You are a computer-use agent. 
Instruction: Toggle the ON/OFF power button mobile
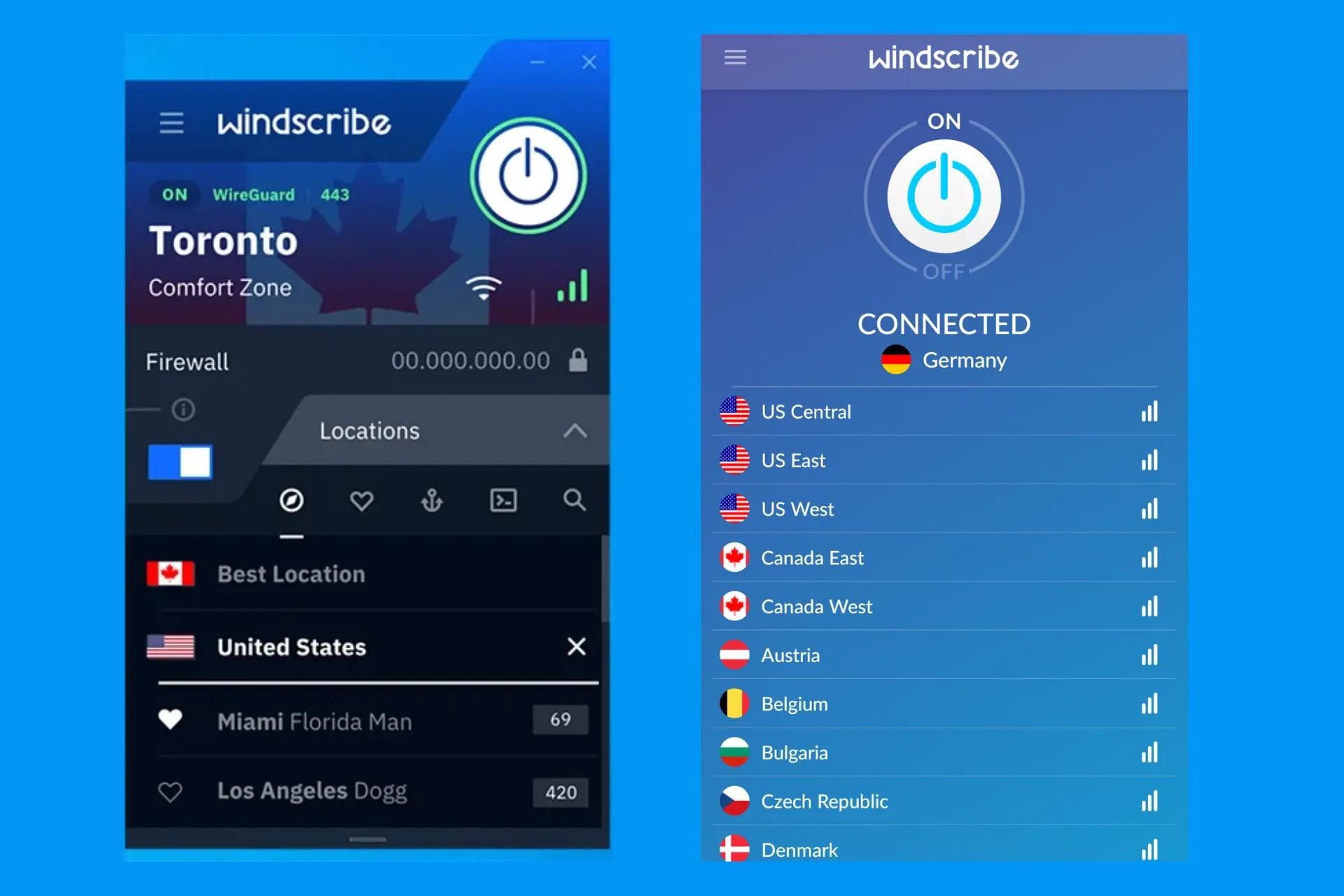point(943,197)
